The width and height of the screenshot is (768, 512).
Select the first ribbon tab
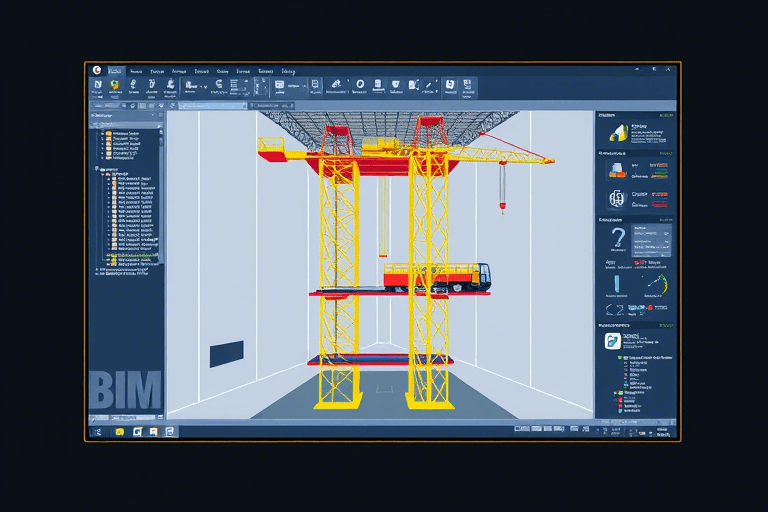116,71
